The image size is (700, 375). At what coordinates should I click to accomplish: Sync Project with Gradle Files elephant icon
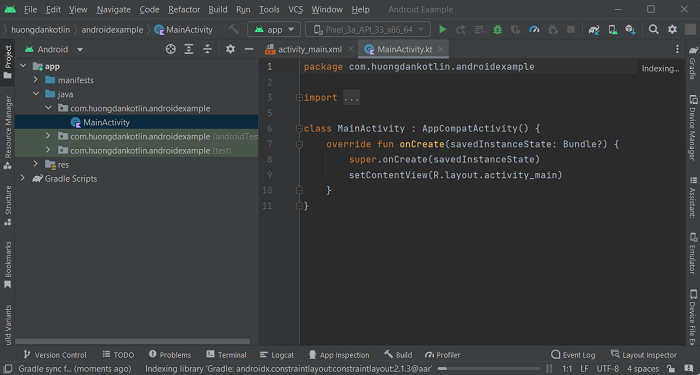click(x=594, y=29)
